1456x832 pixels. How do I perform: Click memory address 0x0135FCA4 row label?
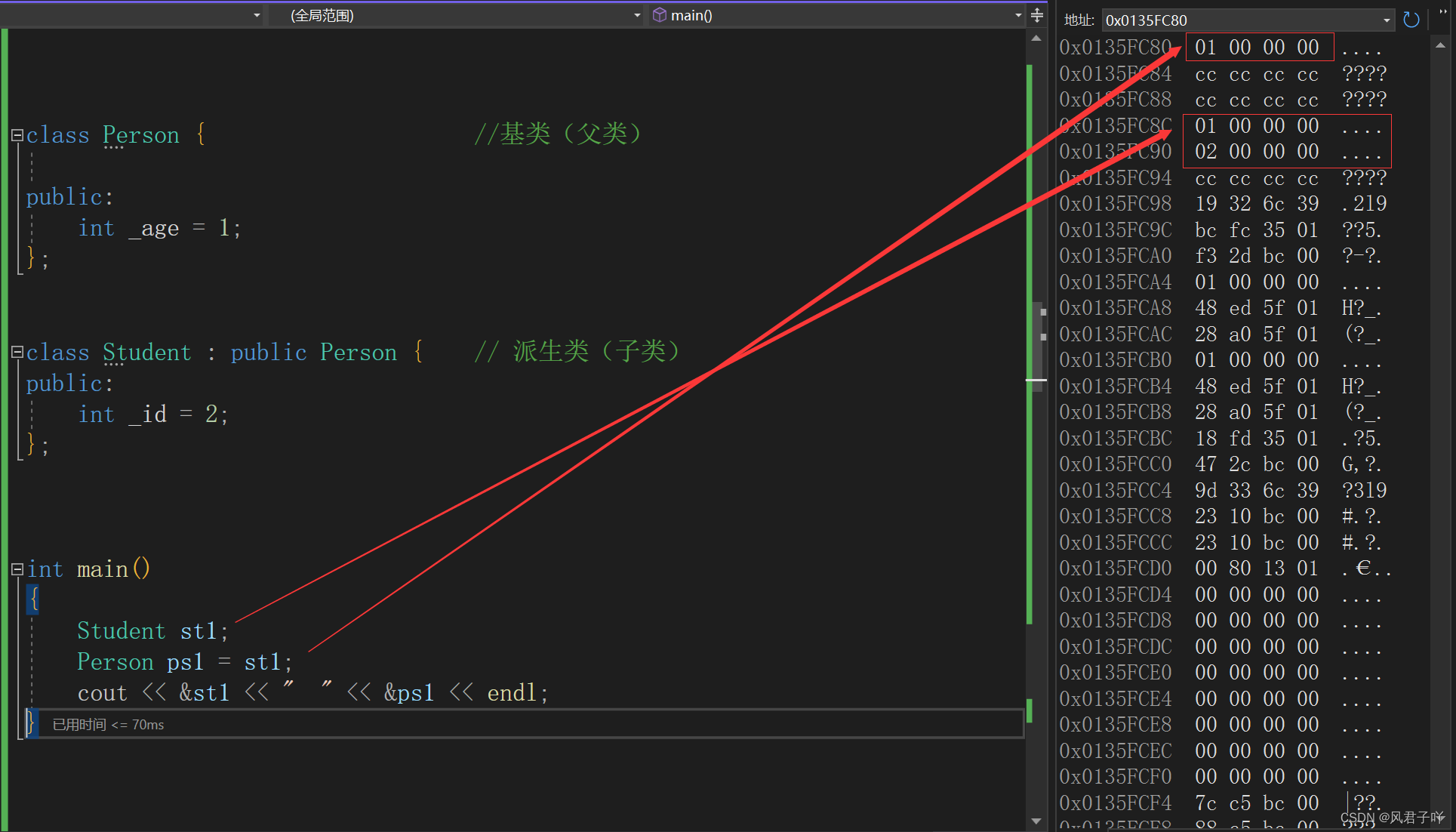click(x=1115, y=282)
